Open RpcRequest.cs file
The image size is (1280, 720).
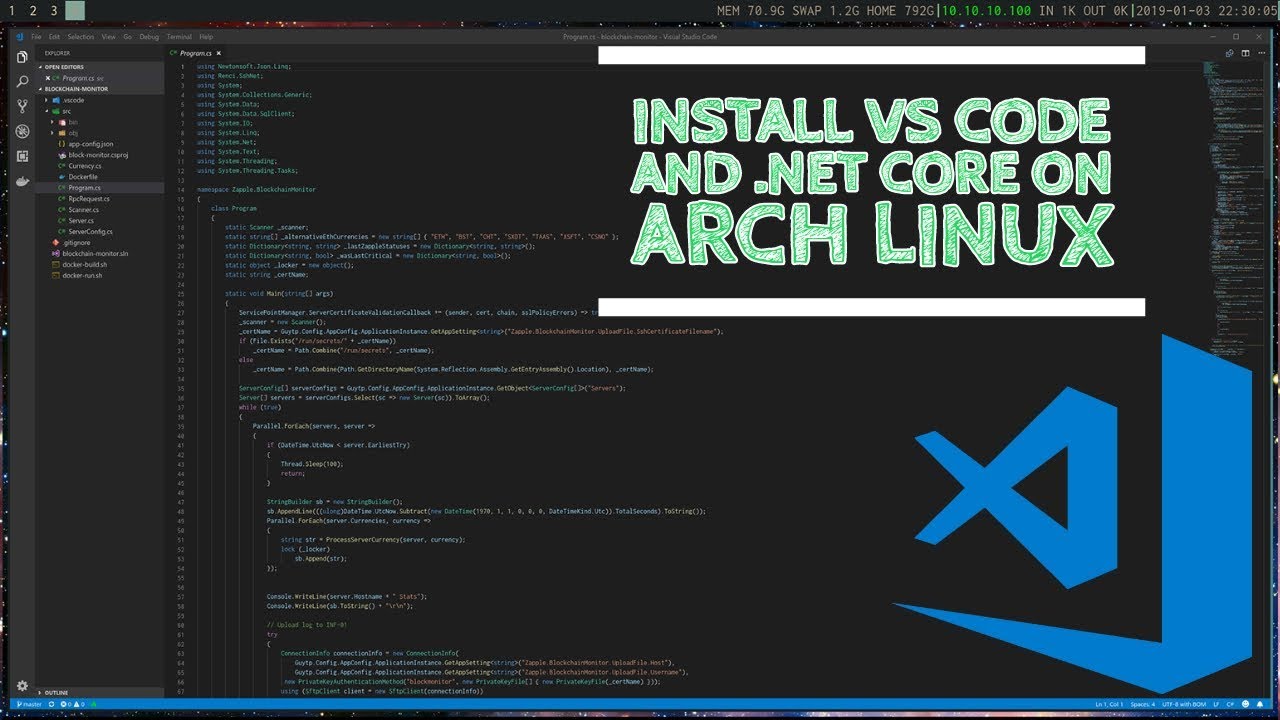coord(89,199)
